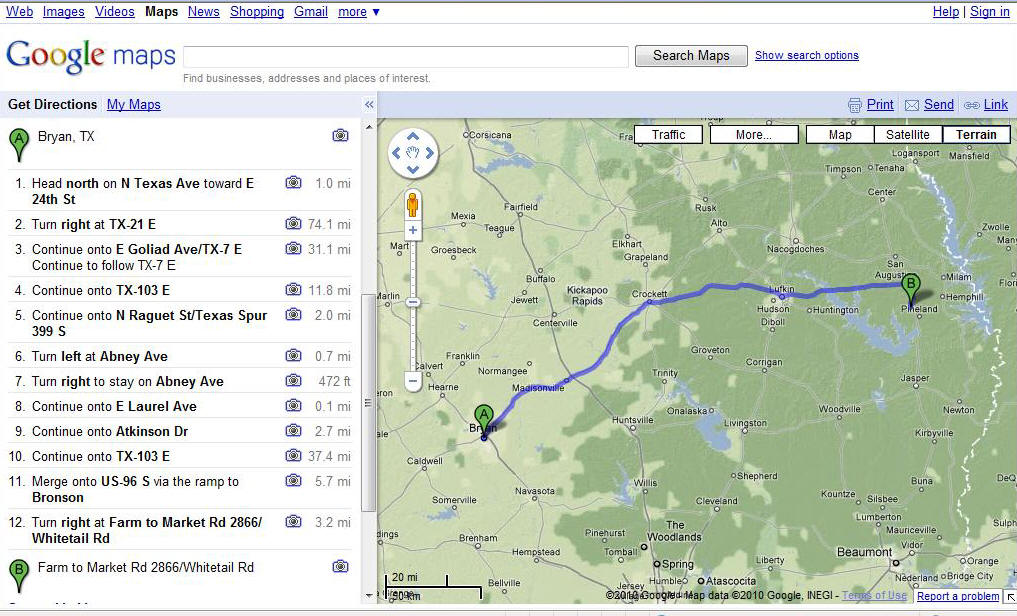This screenshot has height=616, width=1017.
Task: Select step 2 'Turn right at TX-21 E'
Action: pos(179,224)
